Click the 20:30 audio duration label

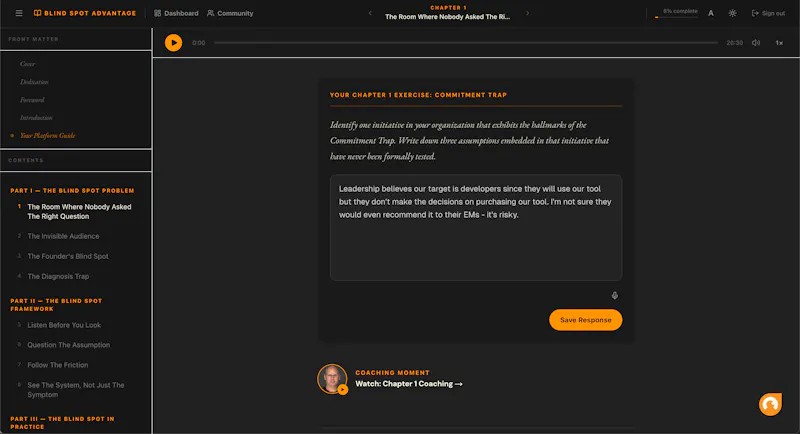tap(735, 43)
